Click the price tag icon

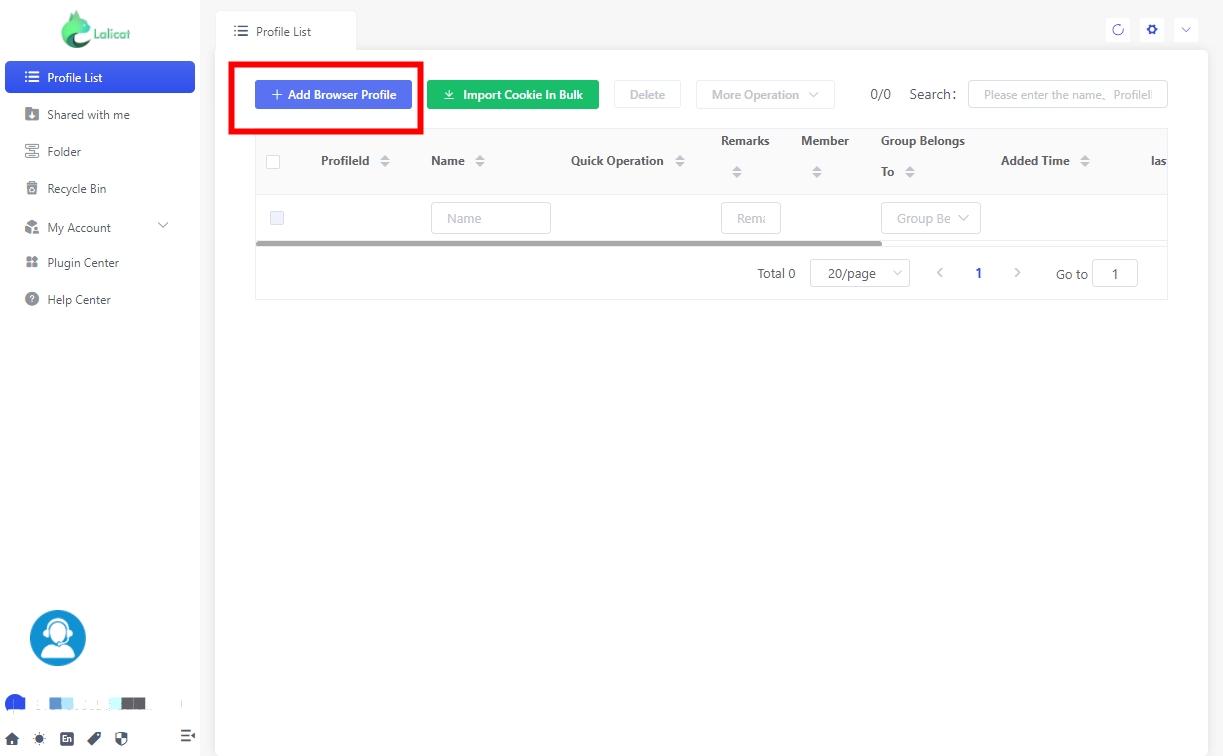pos(94,739)
